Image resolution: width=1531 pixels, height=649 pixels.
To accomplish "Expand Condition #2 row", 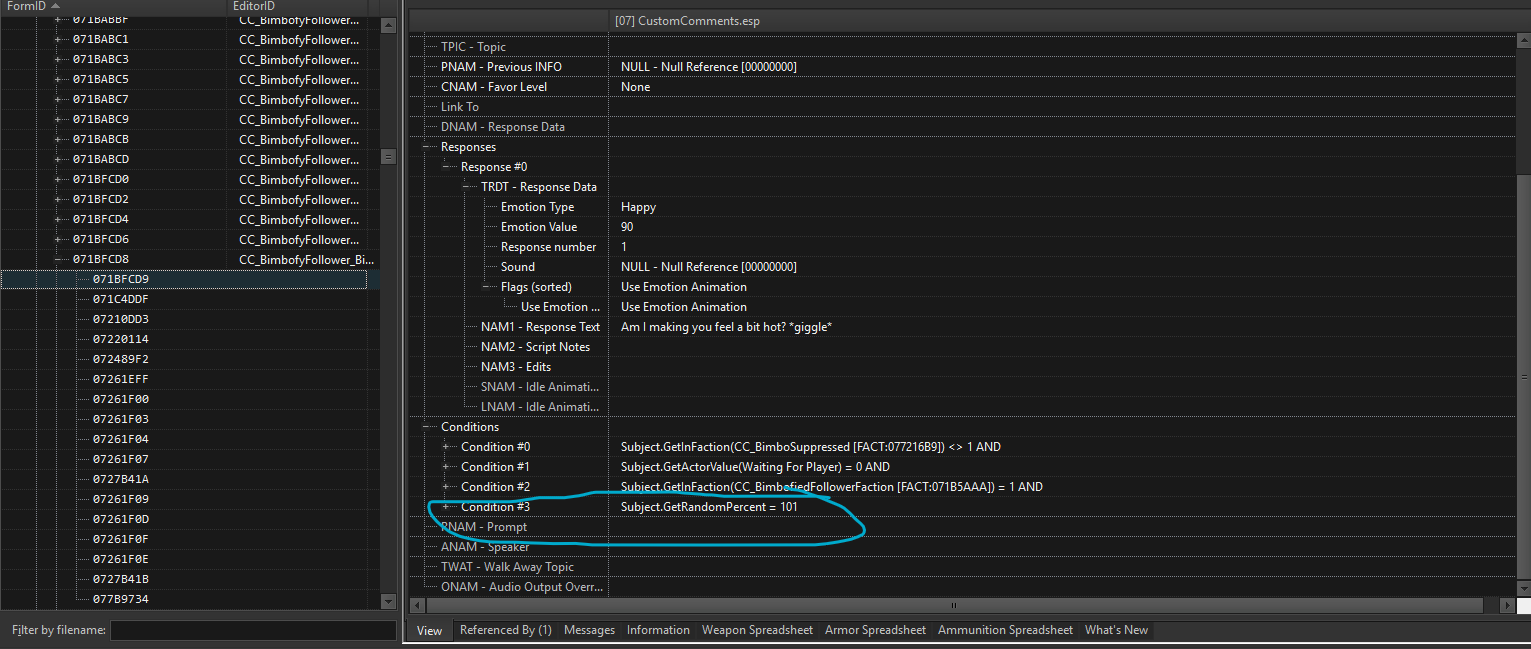I will pyautogui.click(x=446, y=487).
